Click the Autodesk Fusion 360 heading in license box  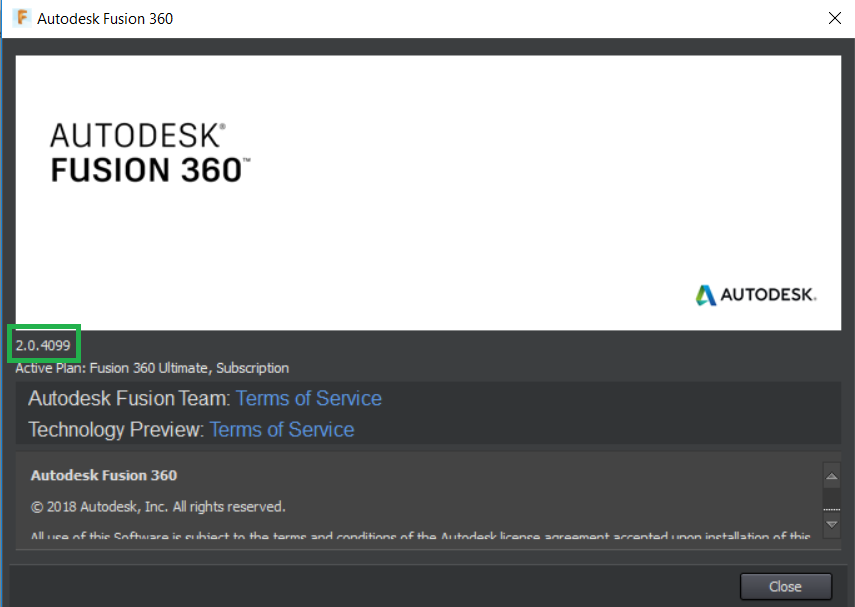pos(104,476)
